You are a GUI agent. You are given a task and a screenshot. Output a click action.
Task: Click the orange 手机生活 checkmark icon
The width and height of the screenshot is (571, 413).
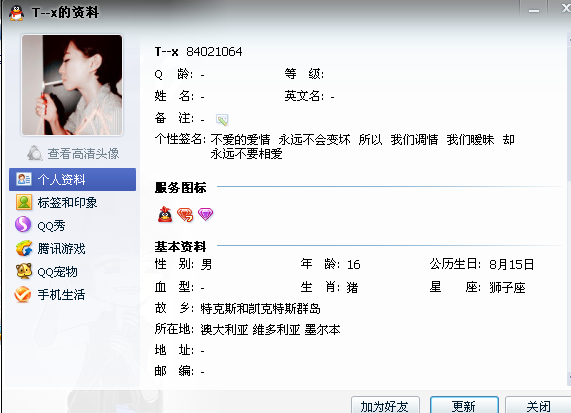tap(23, 294)
